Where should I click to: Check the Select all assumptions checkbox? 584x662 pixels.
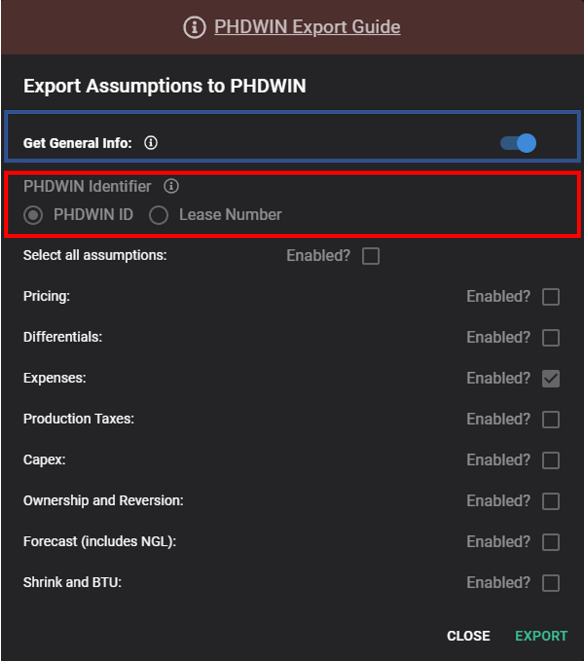tap(371, 256)
